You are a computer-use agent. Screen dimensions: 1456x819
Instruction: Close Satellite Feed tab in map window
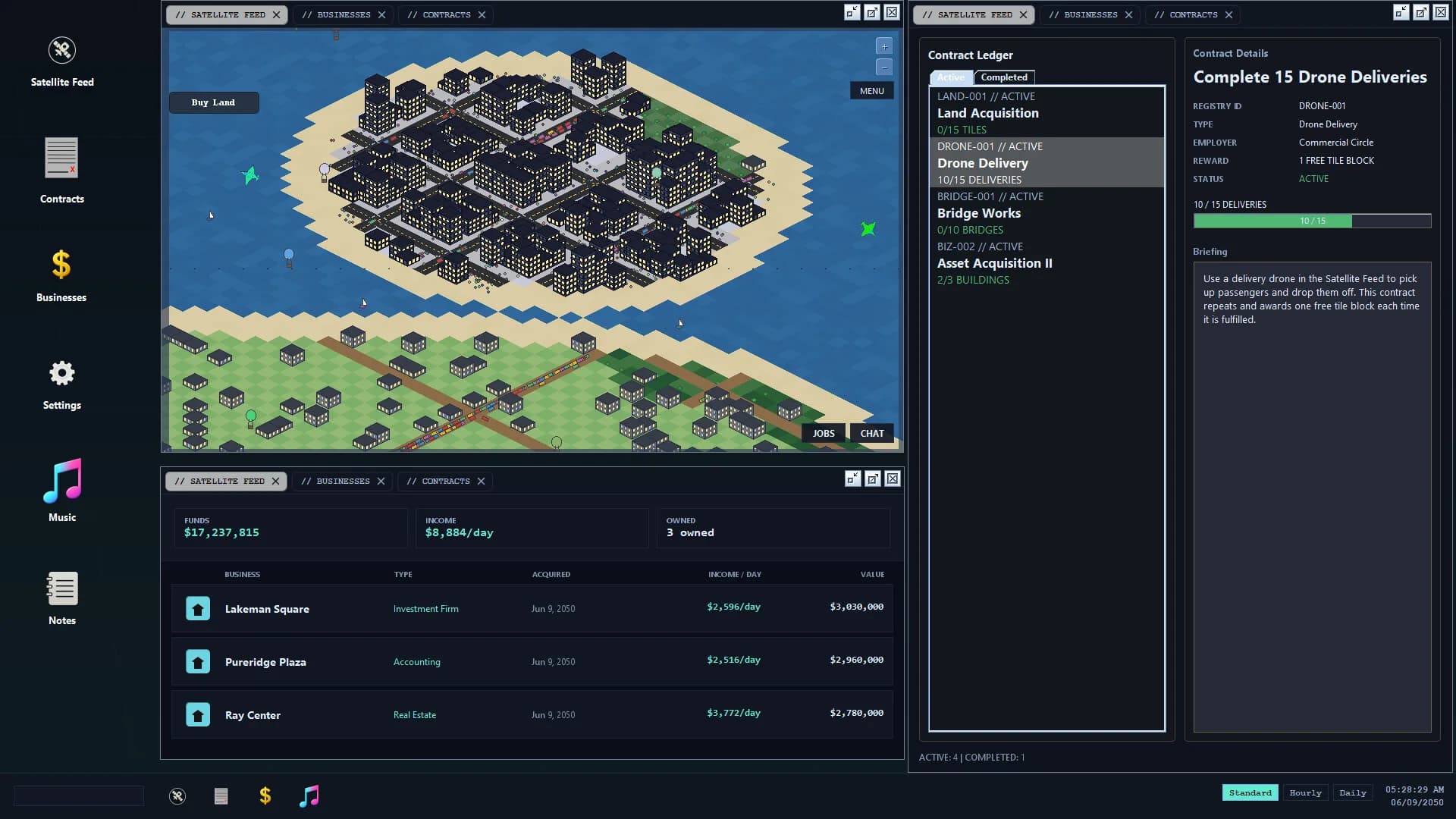point(276,14)
